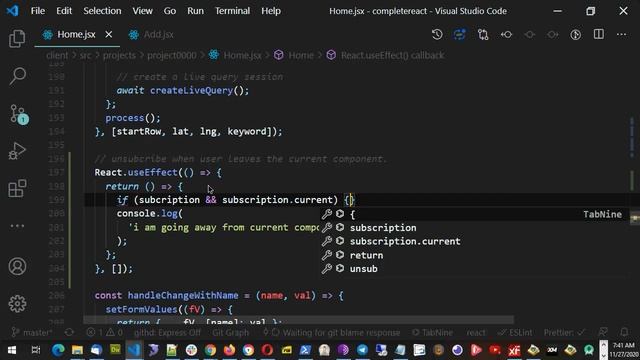Toggle ESLint status bar item
640x360 pixels.
tap(515, 333)
